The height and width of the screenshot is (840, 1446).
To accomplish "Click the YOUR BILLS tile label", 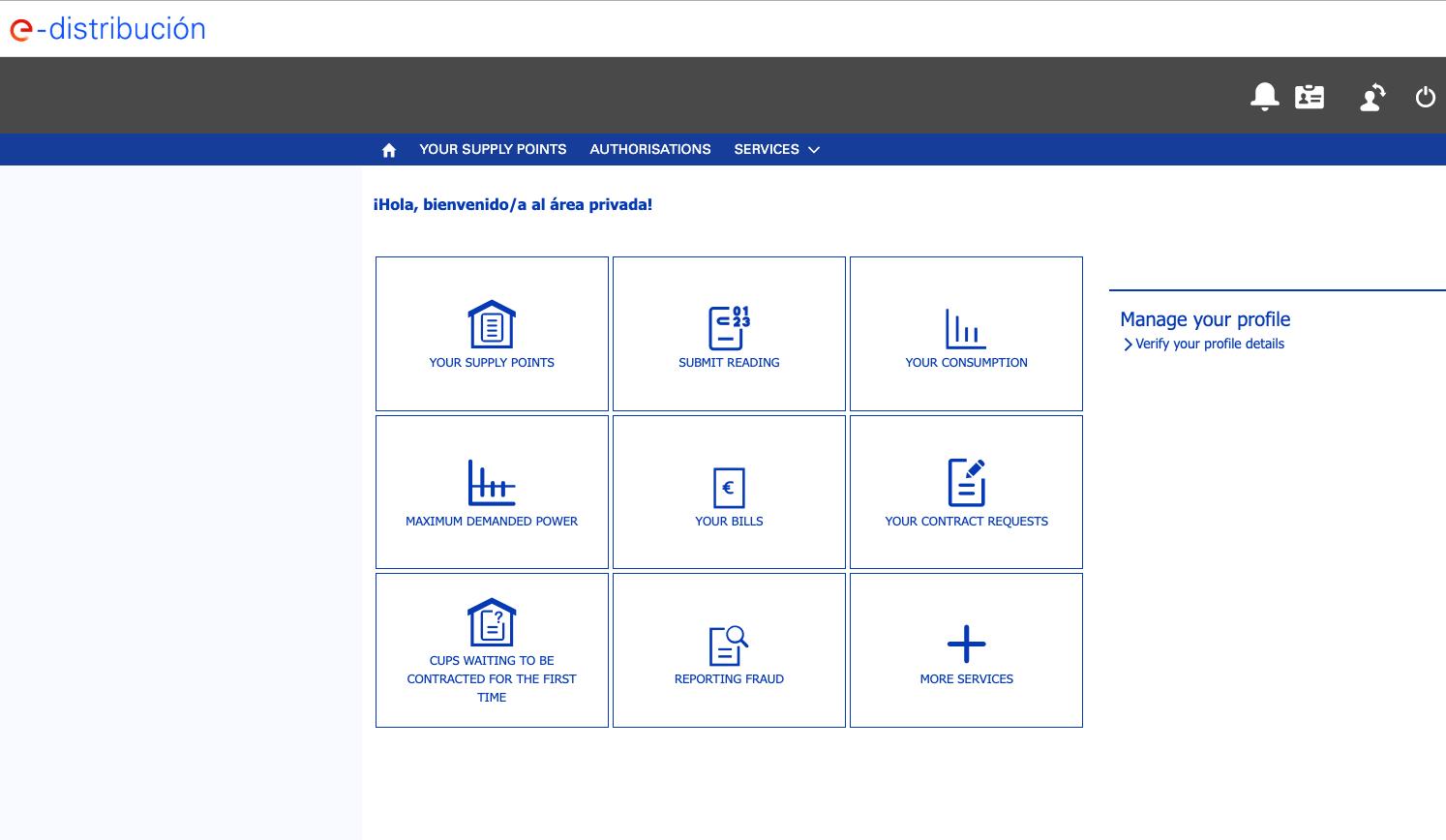I will [x=729, y=522].
